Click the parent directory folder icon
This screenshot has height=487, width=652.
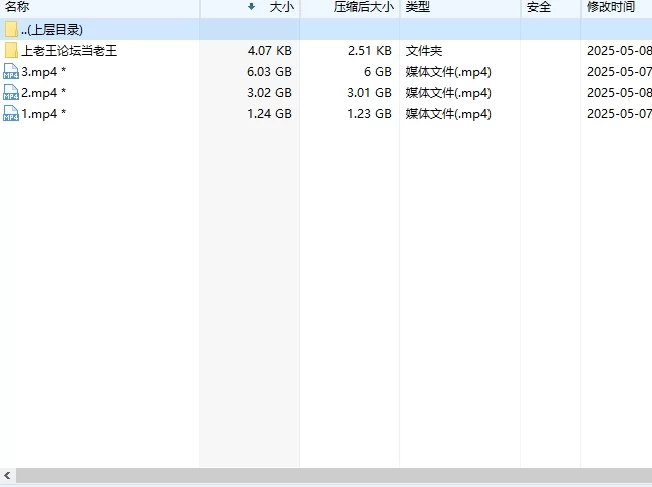(11, 30)
